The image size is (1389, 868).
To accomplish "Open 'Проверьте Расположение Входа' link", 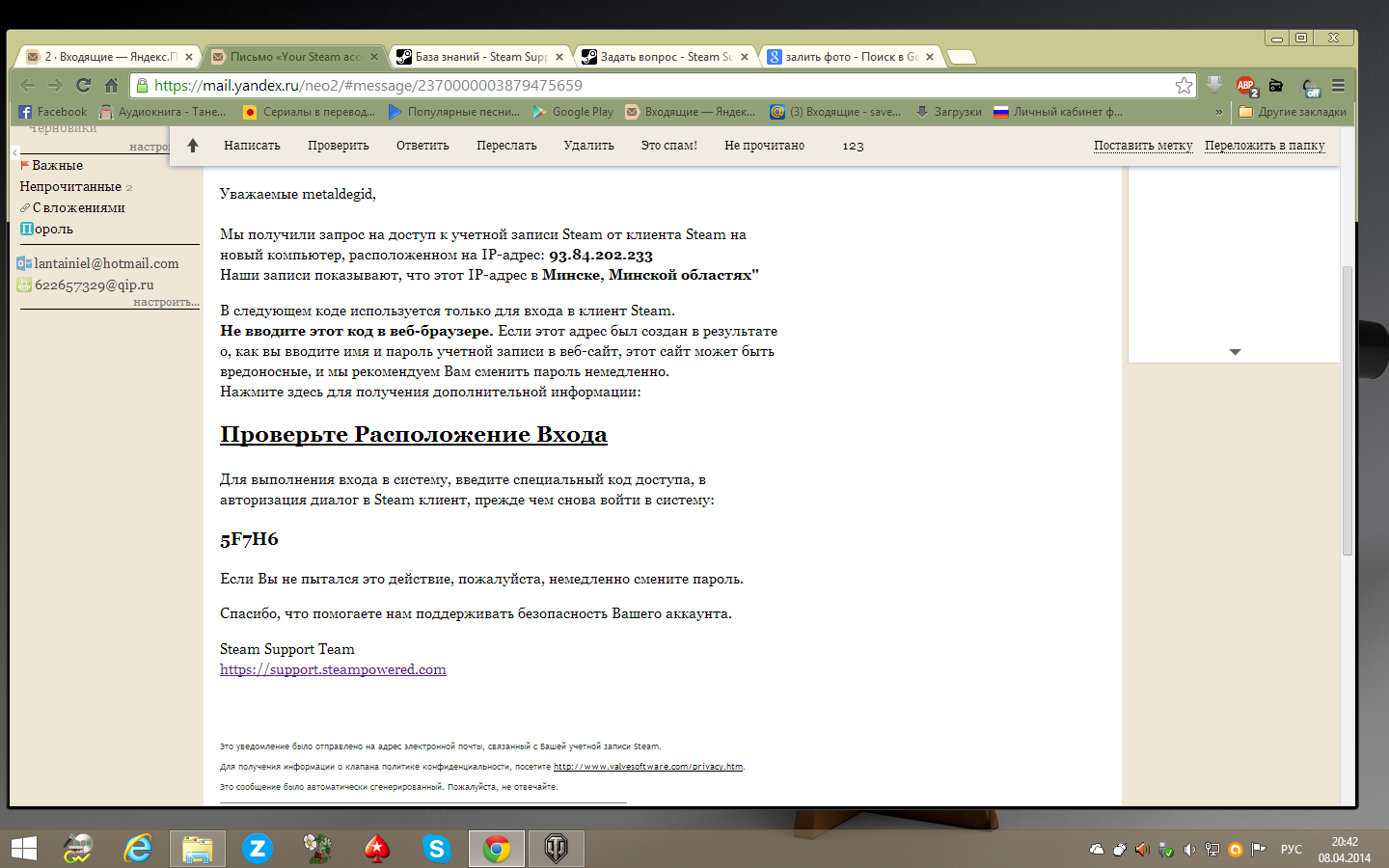I will 414,435.
